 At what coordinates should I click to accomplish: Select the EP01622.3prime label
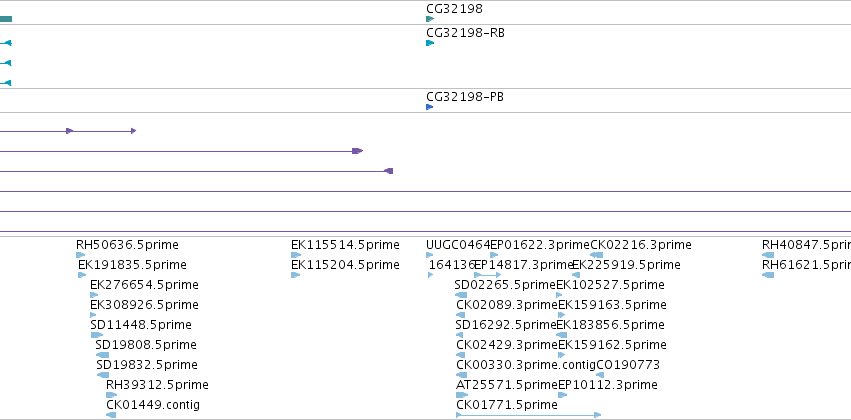pyautogui.click(x=540, y=245)
